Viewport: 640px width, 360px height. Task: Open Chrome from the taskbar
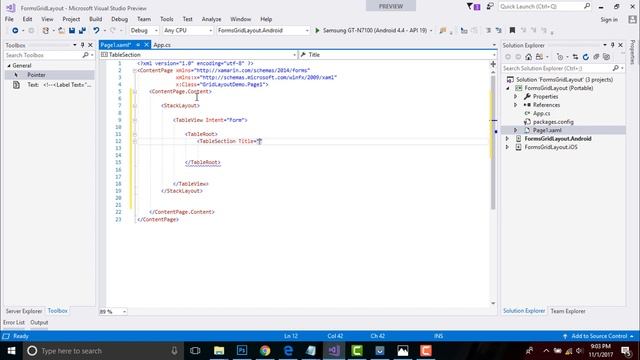[265, 351]
